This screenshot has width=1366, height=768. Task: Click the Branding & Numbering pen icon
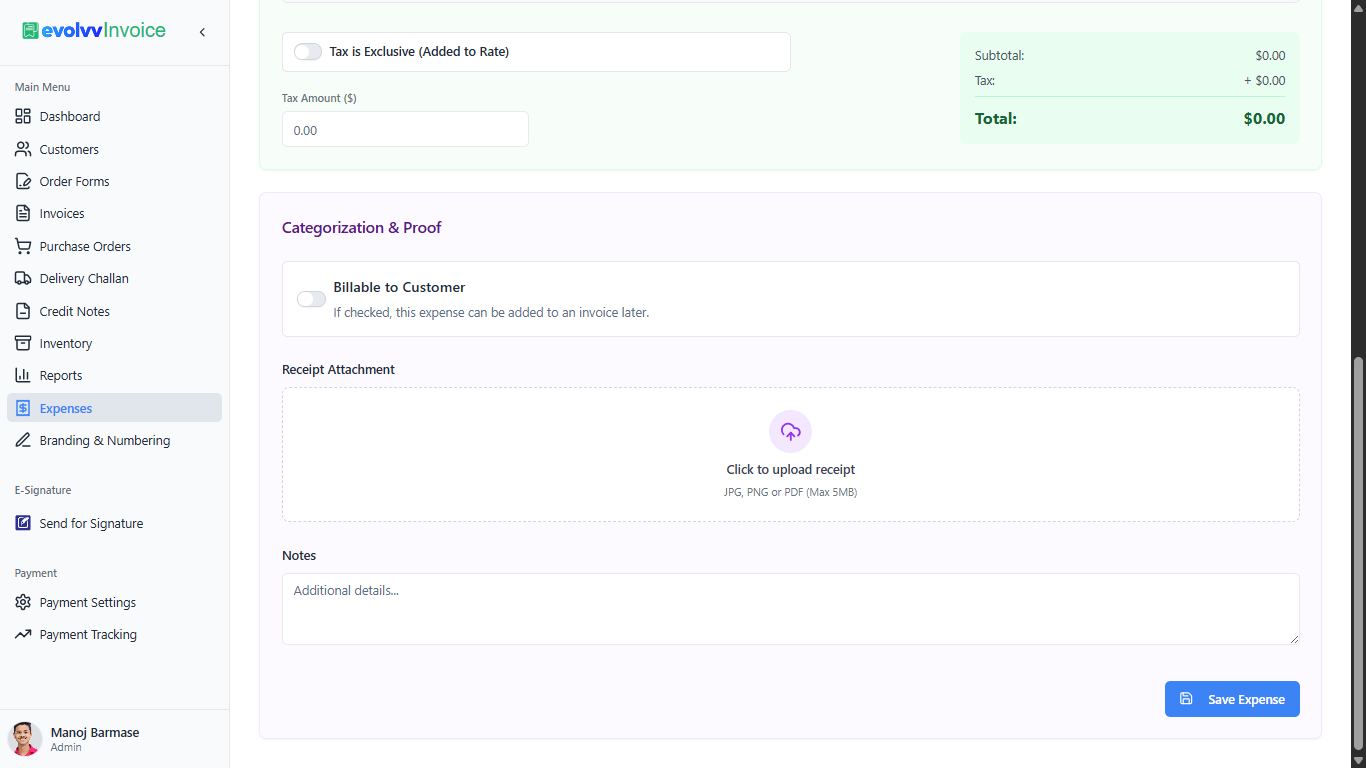tap(23, 440)
